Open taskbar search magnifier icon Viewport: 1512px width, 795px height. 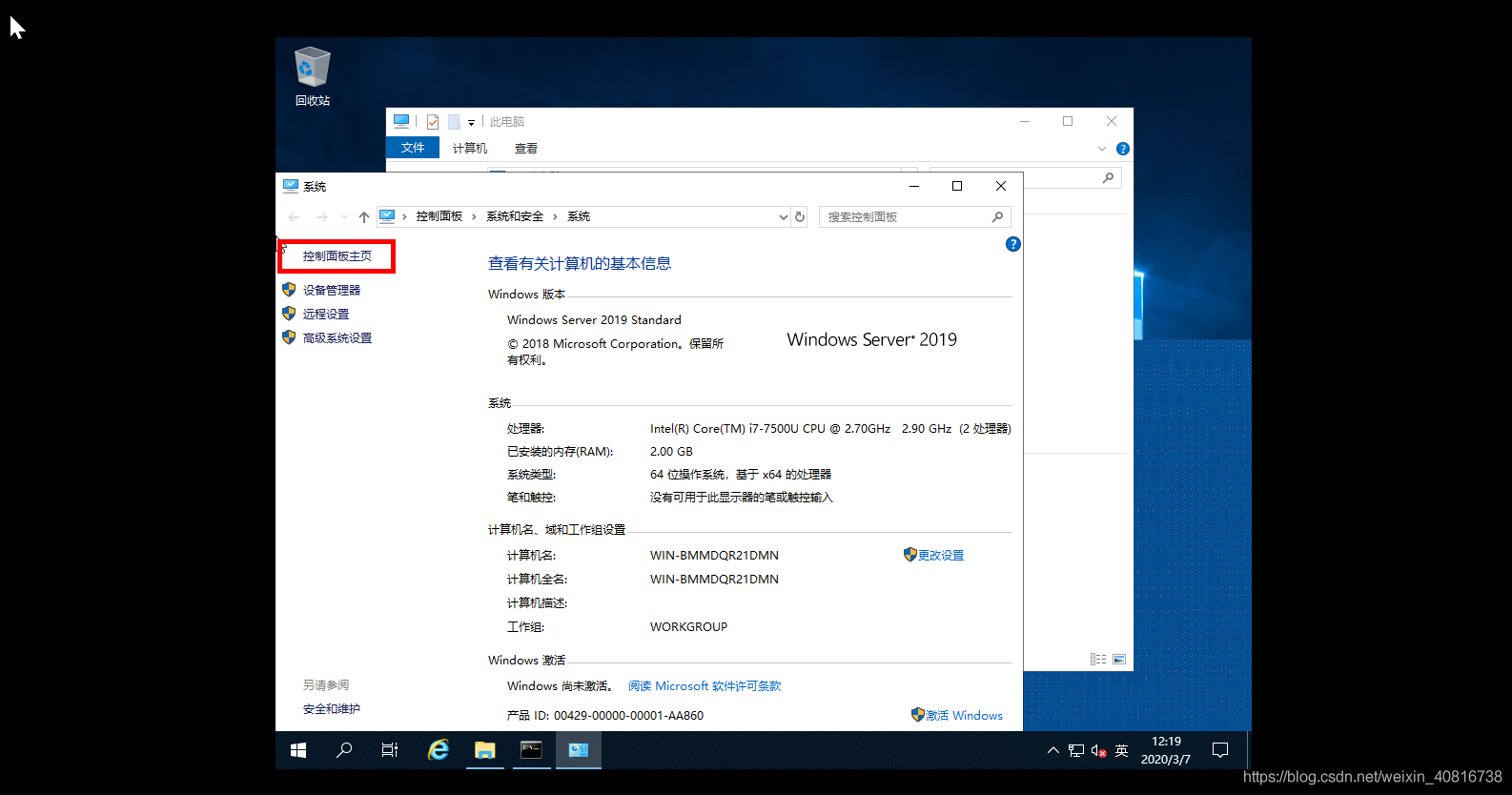pyautogui.click(x=344, y=750)
